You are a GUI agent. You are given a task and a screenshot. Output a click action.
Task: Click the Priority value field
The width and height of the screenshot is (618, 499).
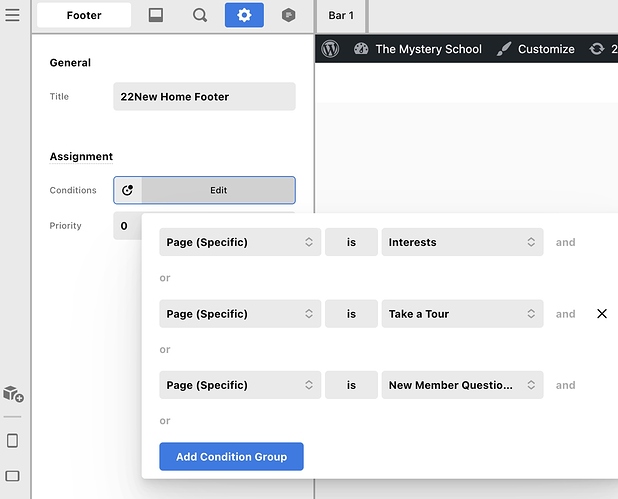click(x=127, y=226)
